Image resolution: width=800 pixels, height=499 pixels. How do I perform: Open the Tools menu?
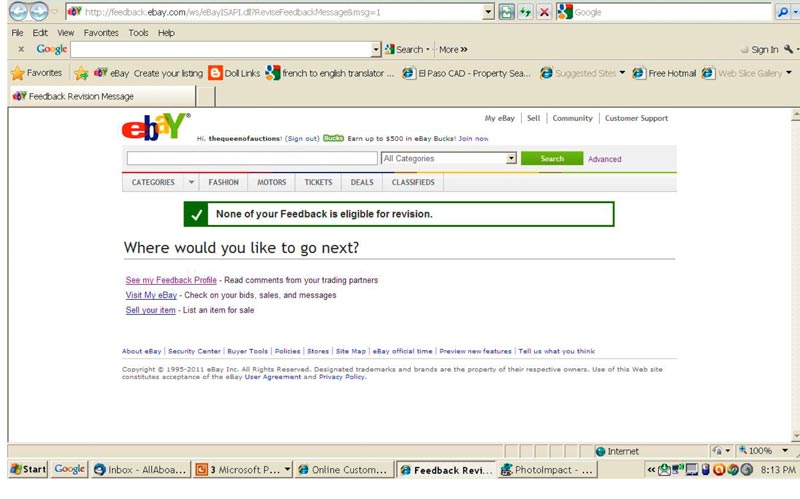[x=138, y=33]
